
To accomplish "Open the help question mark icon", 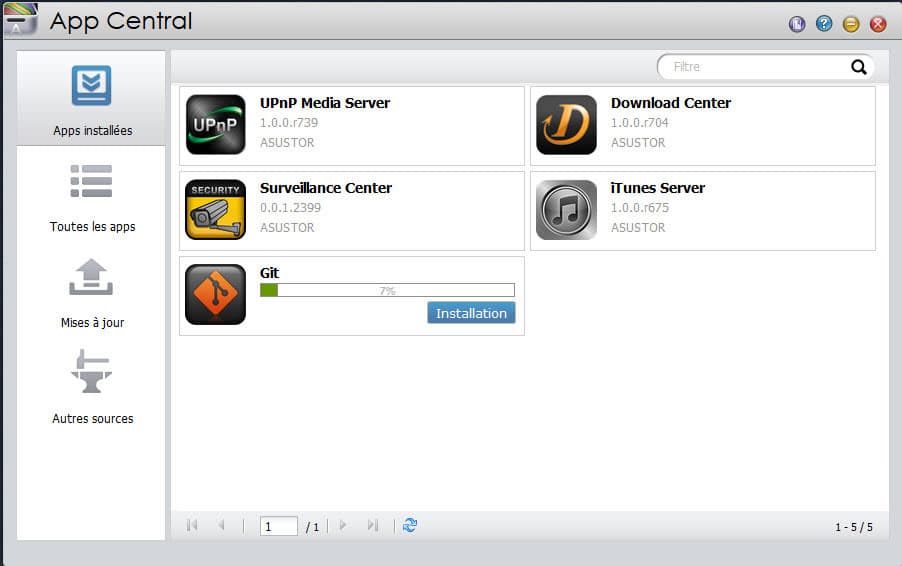I will pyautogui.click(x=824, y=24).
